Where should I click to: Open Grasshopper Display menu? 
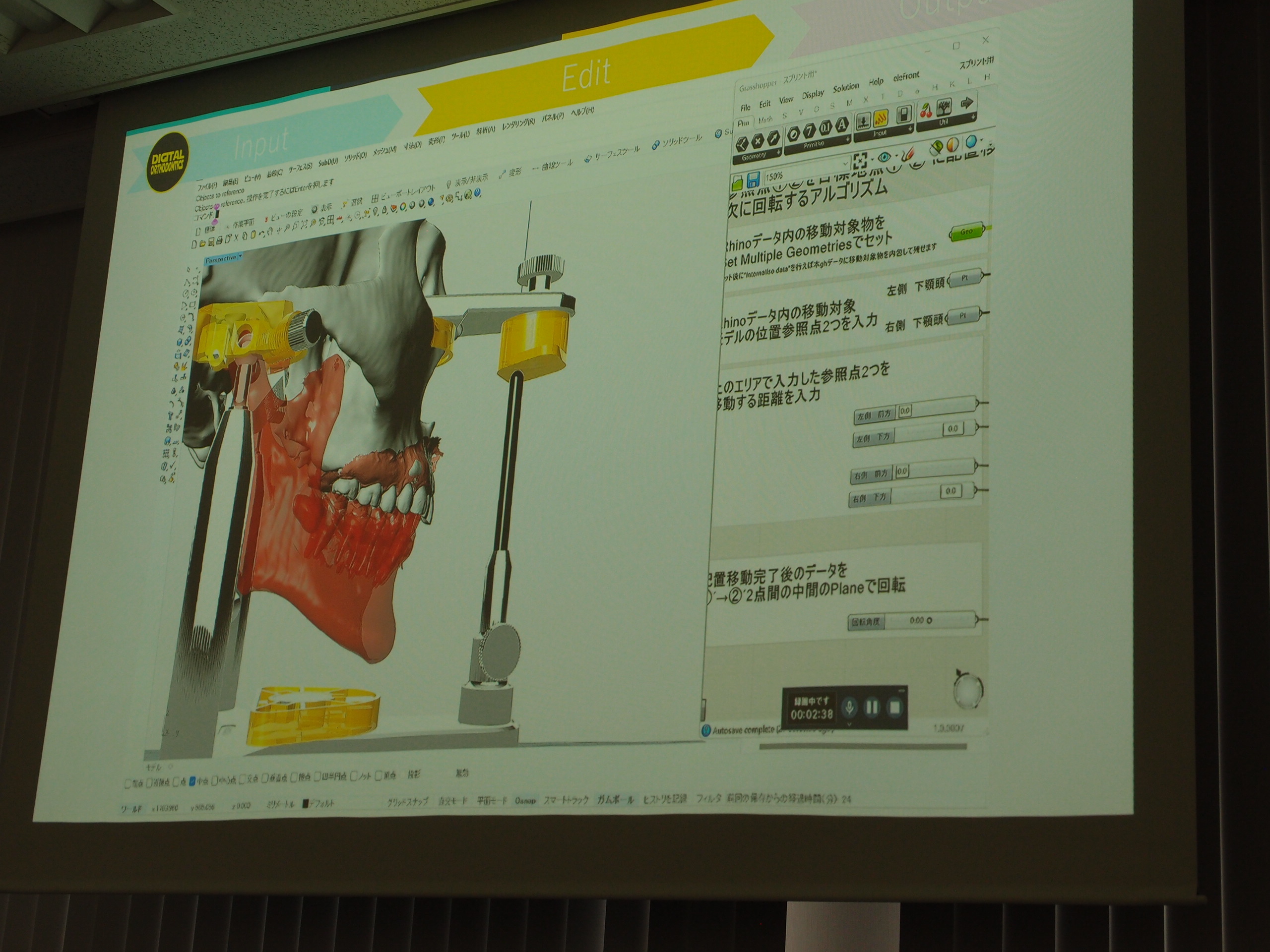point(813,95)
